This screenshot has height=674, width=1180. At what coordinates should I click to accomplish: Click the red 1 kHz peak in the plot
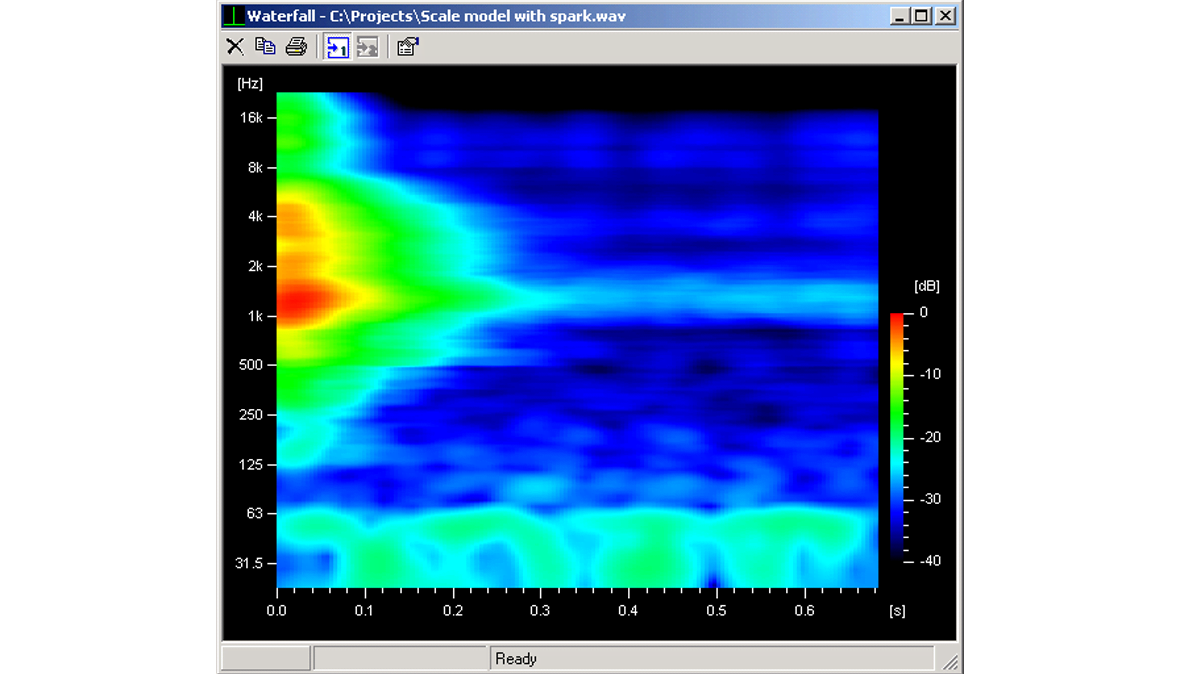point(296,298)
